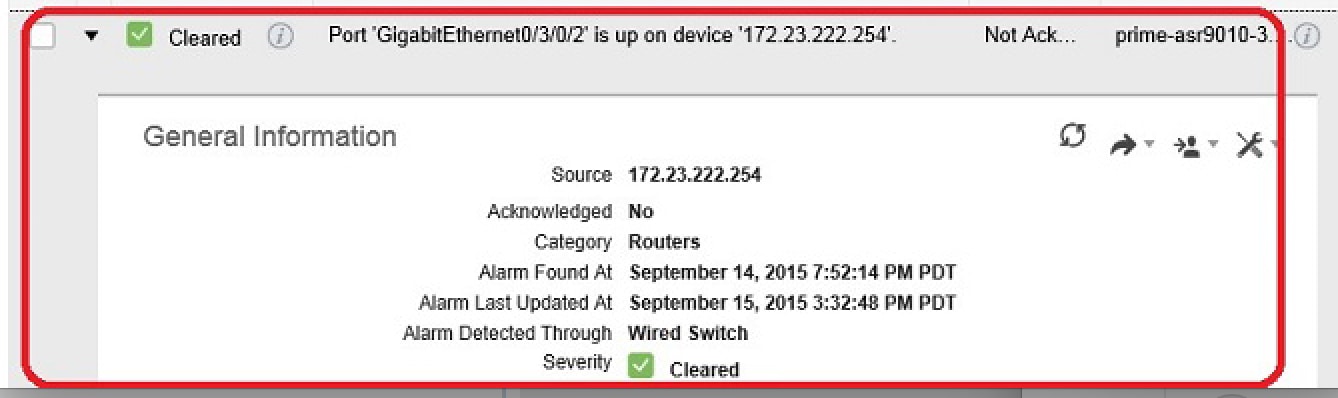Open severity info icon next to Cleared
This screenshot has width=1338, height=398.
(x=281, y=37)
